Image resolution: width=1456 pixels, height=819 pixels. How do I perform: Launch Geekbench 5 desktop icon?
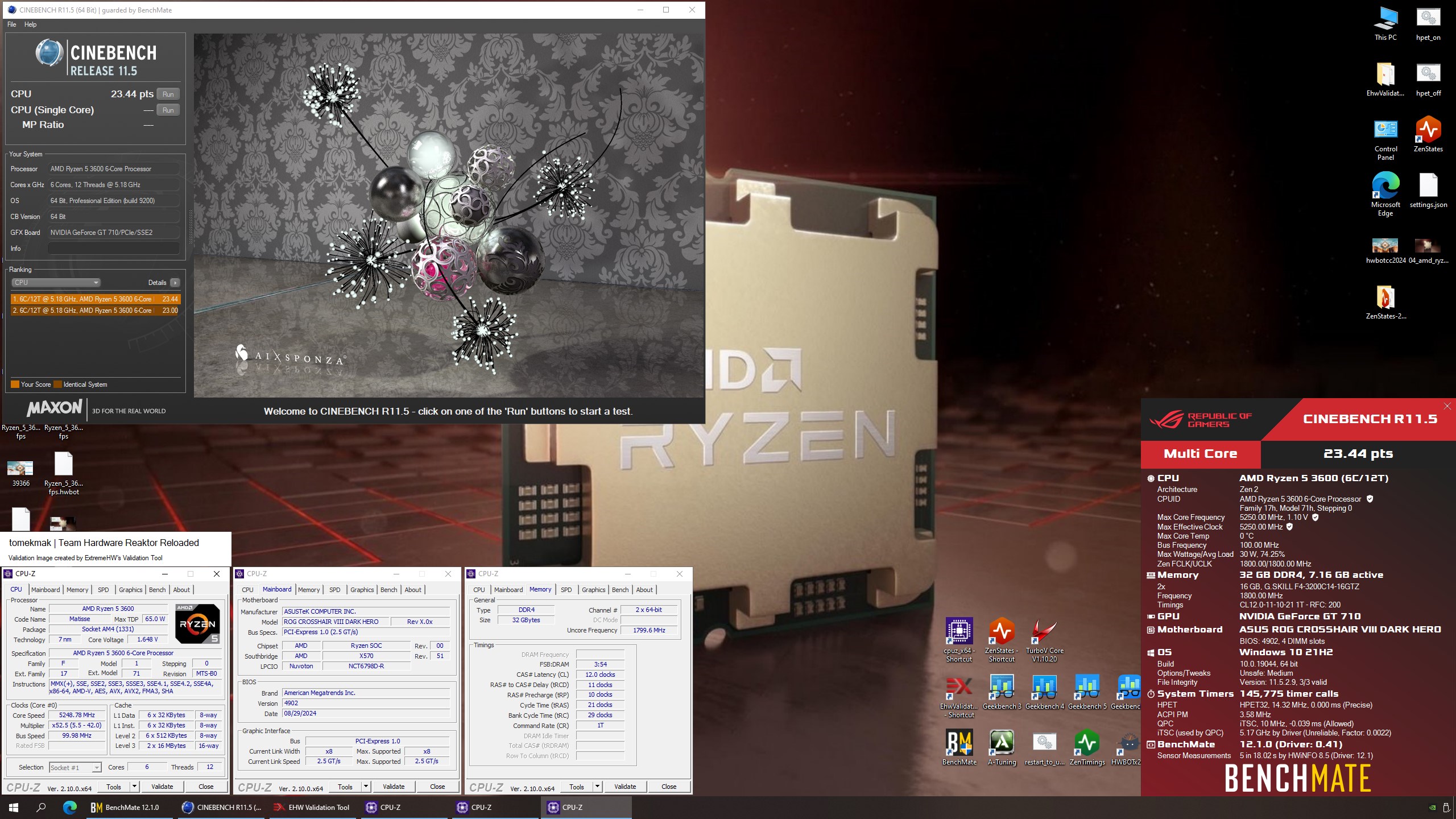point(1087,692)
